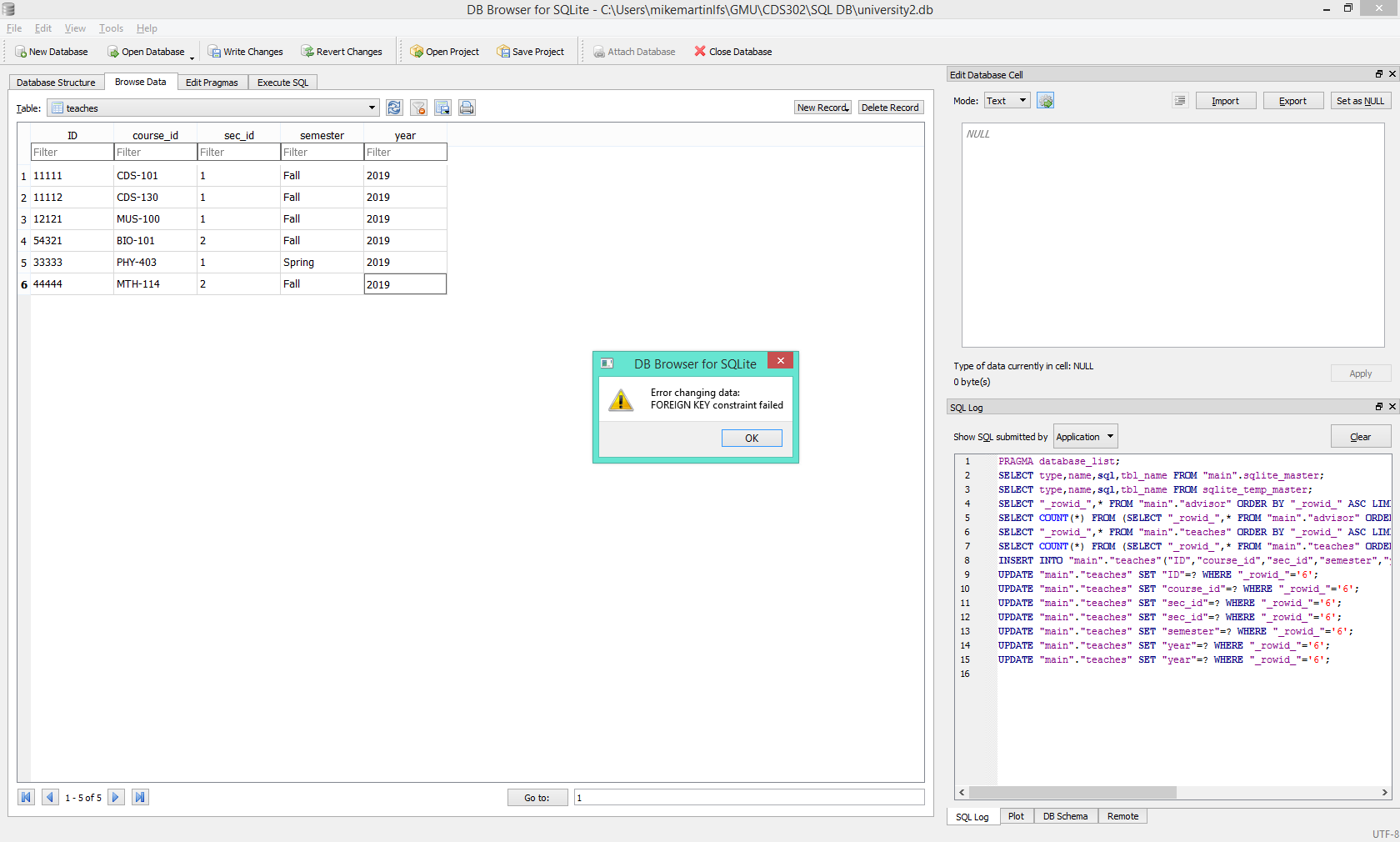This screenshot has height=842, width=1400.
Task: Clear the SQL log
Action: click(1360, 437)
